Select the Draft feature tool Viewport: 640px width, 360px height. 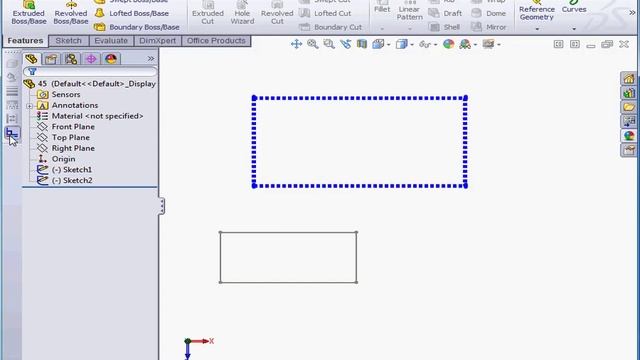pos(445,13)
